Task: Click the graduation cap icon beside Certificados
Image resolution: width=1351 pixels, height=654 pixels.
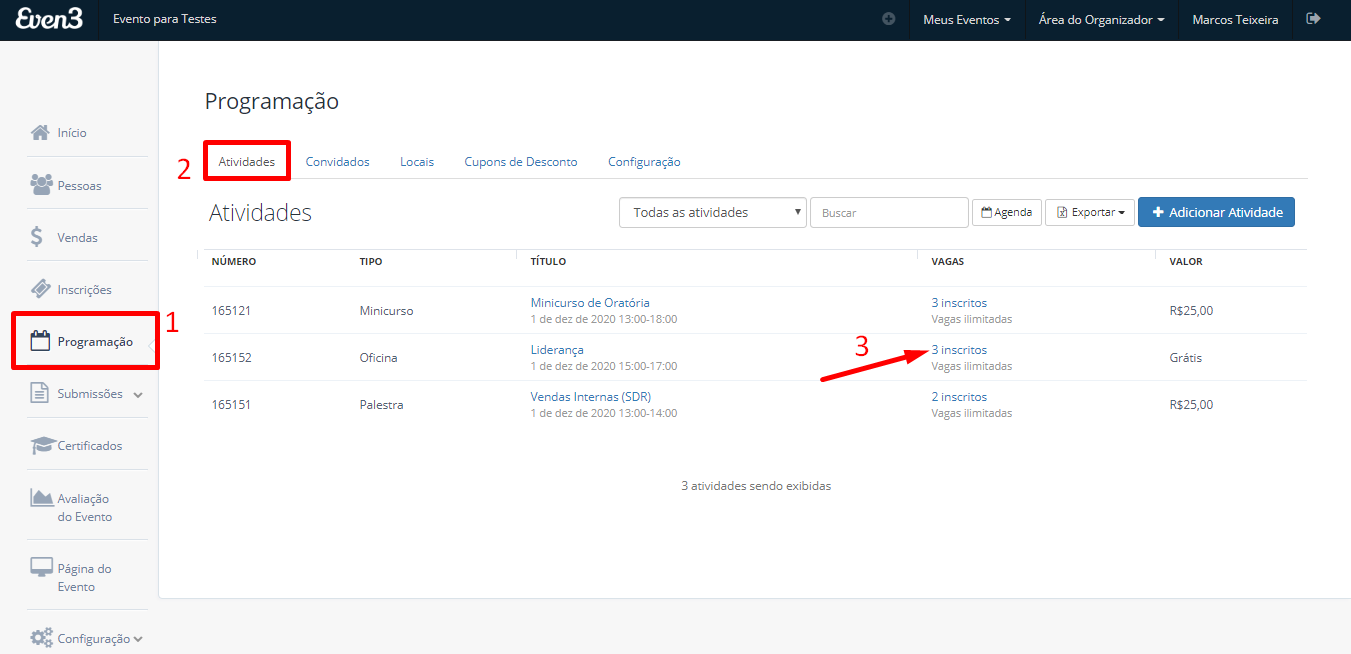Action: point(42,445)
